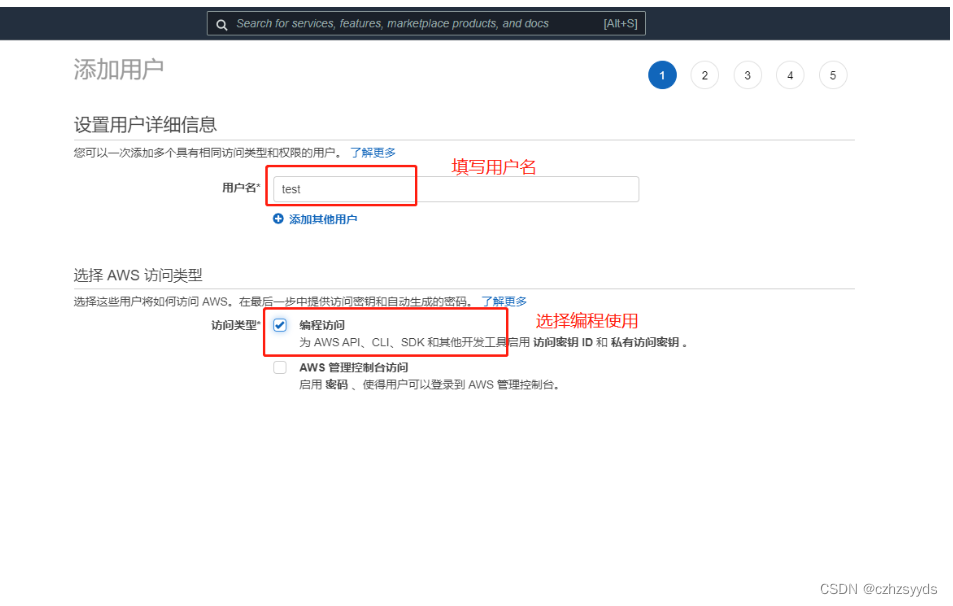This screenshot has height=606, width=953.
Task: Click the CSDN @czhzsyyds watermark link
Action: coord(880,588)
